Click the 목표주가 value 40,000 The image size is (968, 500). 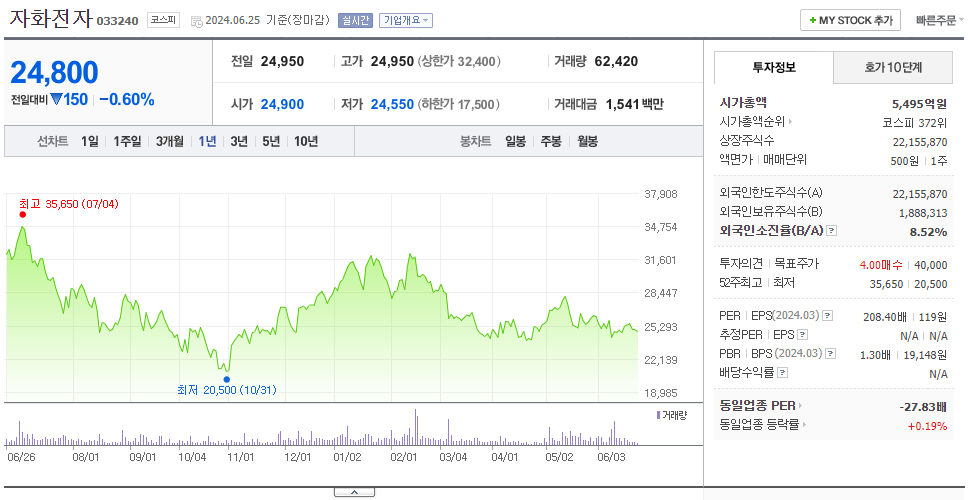(930, 265)
